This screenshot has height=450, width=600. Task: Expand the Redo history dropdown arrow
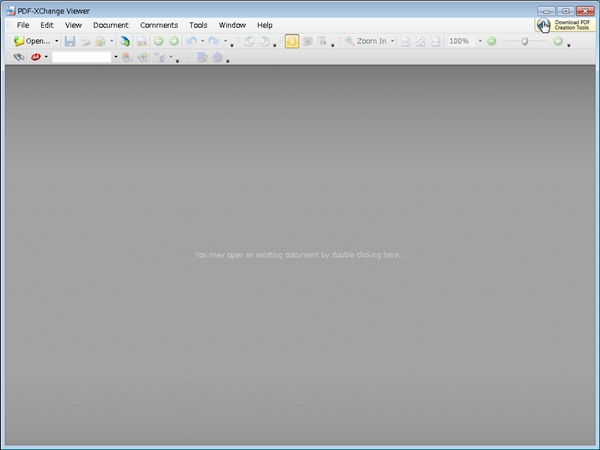coord(225,41)
